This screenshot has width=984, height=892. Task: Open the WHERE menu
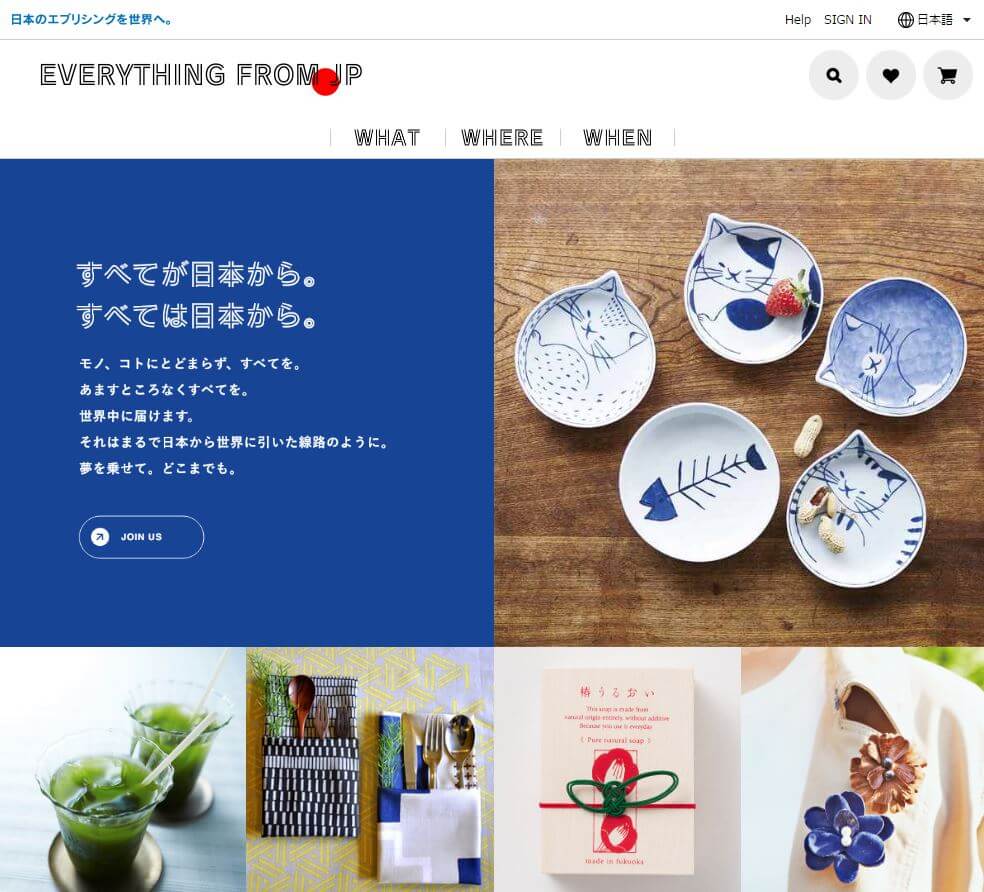[502, 137]
